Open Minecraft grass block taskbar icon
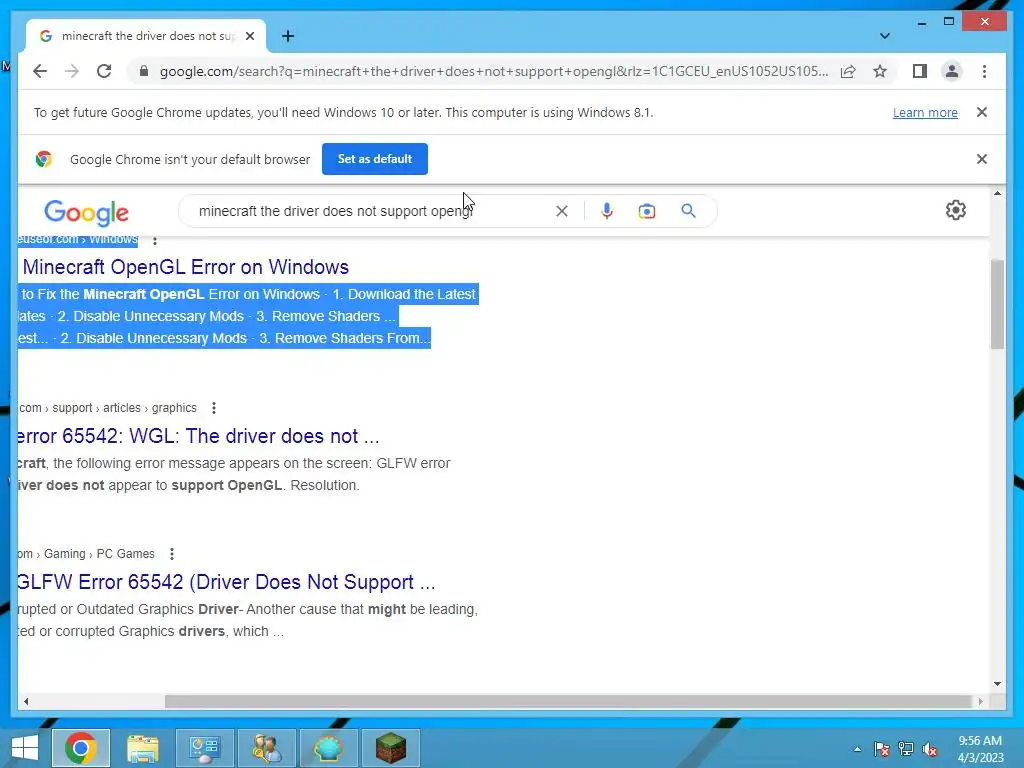Viewport: 1024px width, 768px height. click(391, 748)
